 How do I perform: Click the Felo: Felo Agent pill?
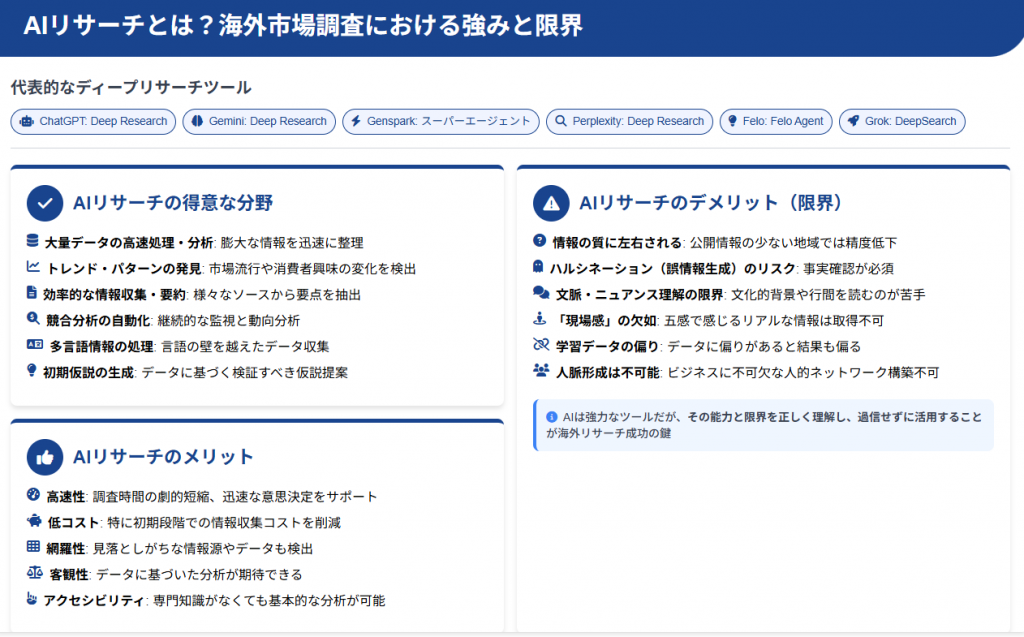[776, 122]
